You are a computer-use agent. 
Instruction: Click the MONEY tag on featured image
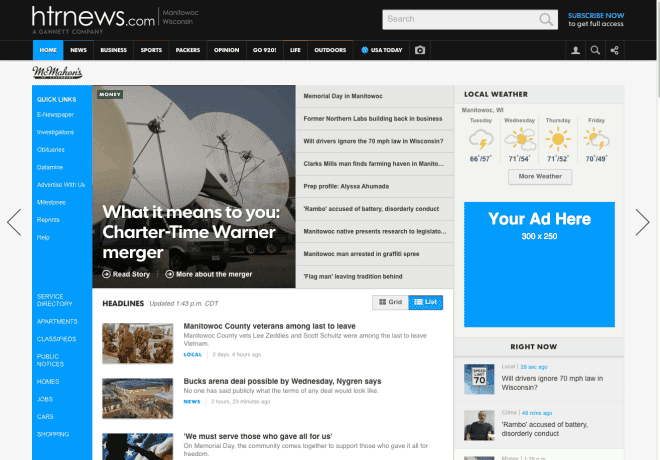tap(110, 94)
